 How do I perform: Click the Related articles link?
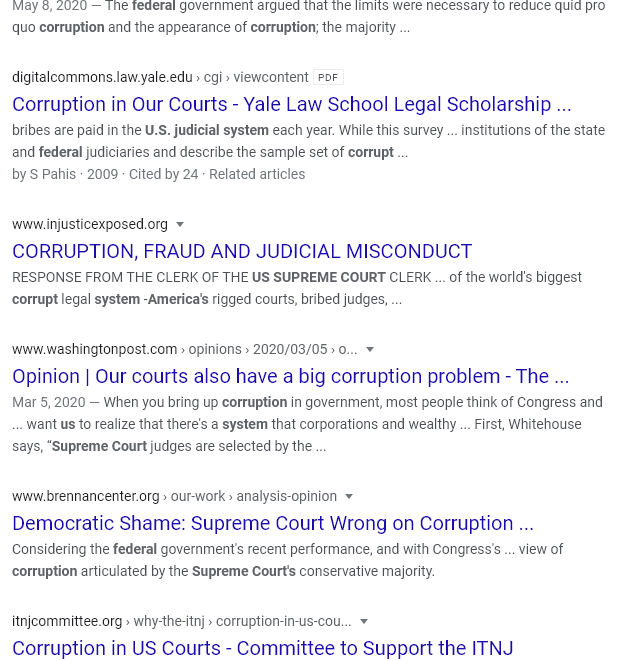tap(257, 174)
